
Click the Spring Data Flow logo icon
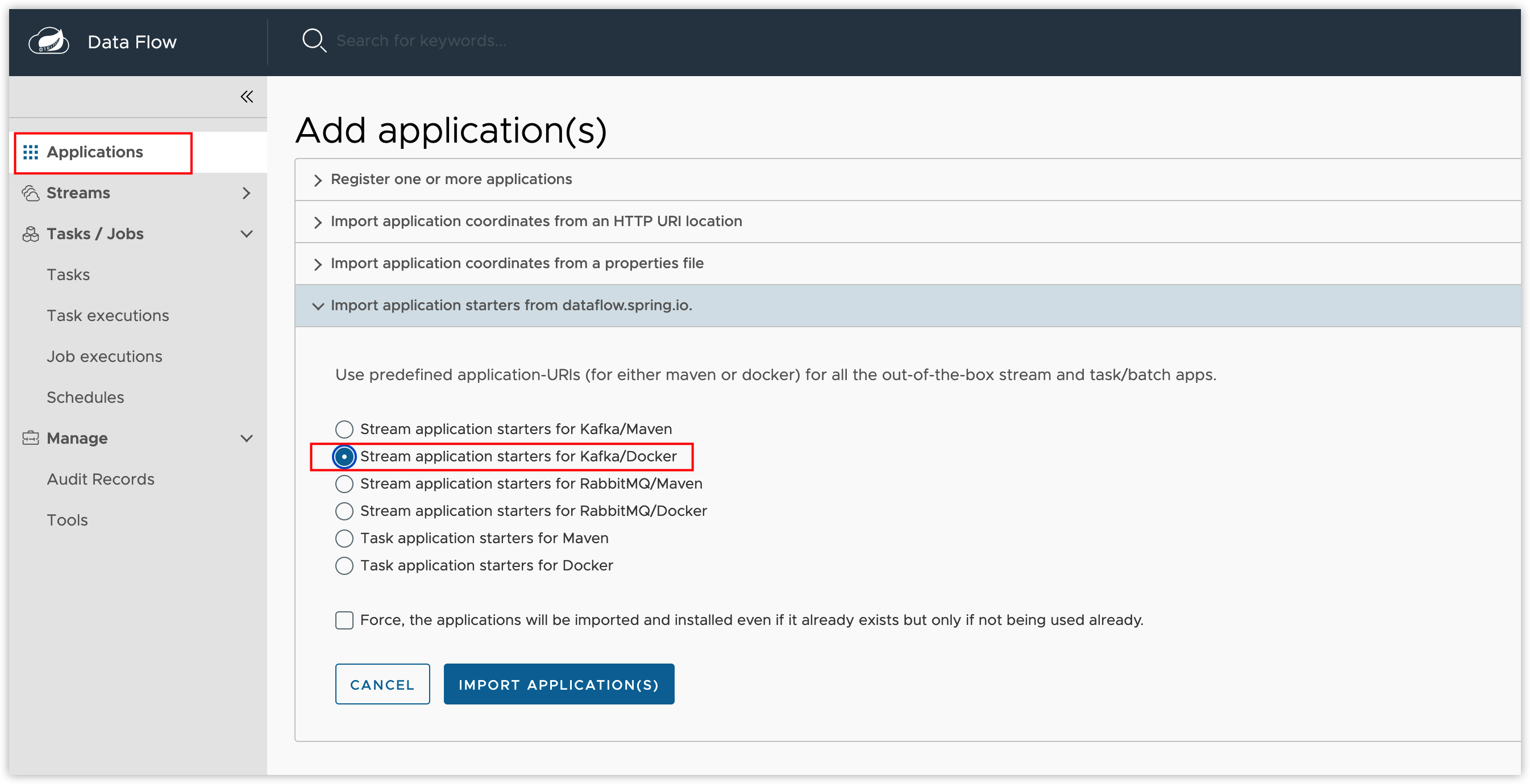[x=49, y=41]
